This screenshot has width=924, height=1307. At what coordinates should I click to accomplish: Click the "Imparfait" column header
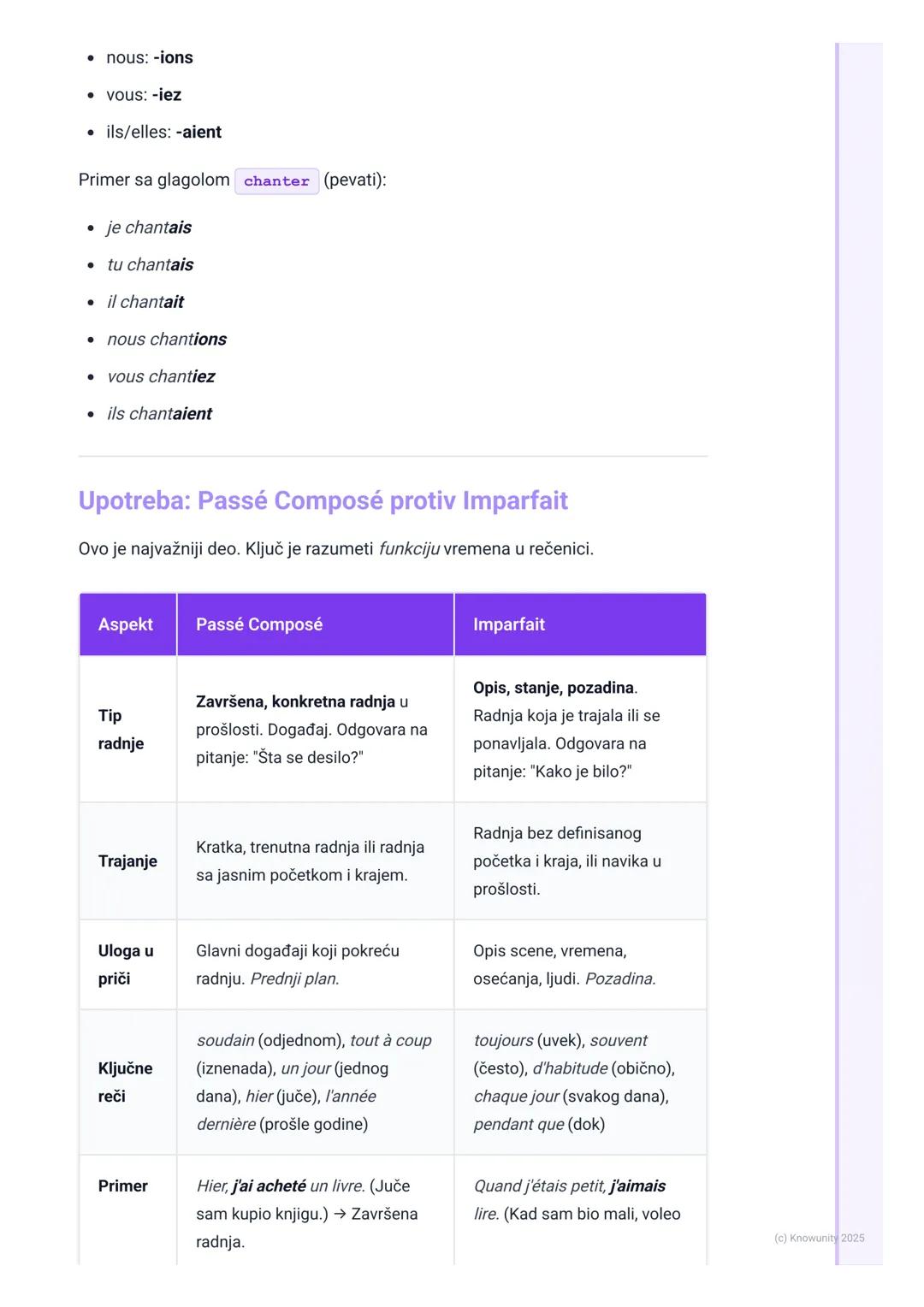click(x=509, y=624)
